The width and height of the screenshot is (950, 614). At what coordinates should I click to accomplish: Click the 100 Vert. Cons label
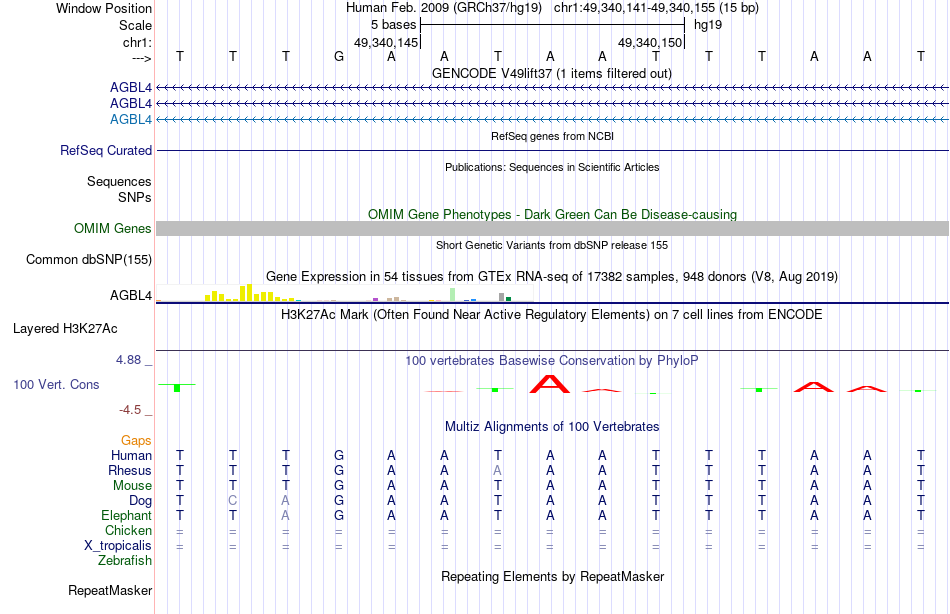pos(56,384)
